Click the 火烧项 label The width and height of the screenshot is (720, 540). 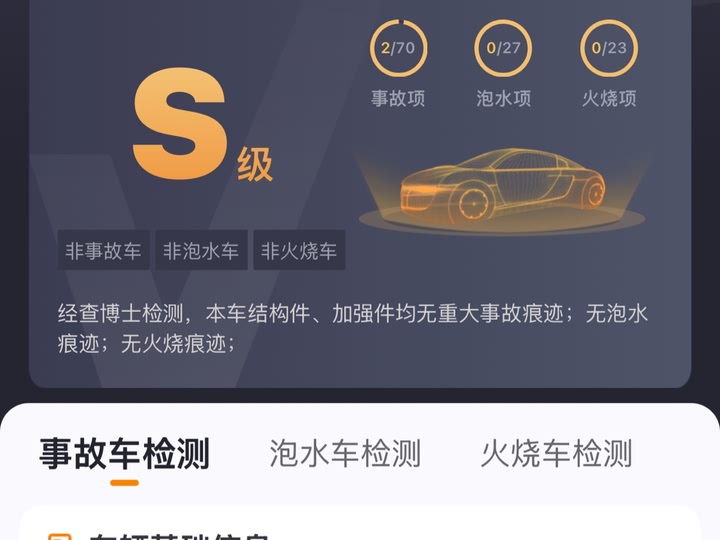[x=609, y=98]
